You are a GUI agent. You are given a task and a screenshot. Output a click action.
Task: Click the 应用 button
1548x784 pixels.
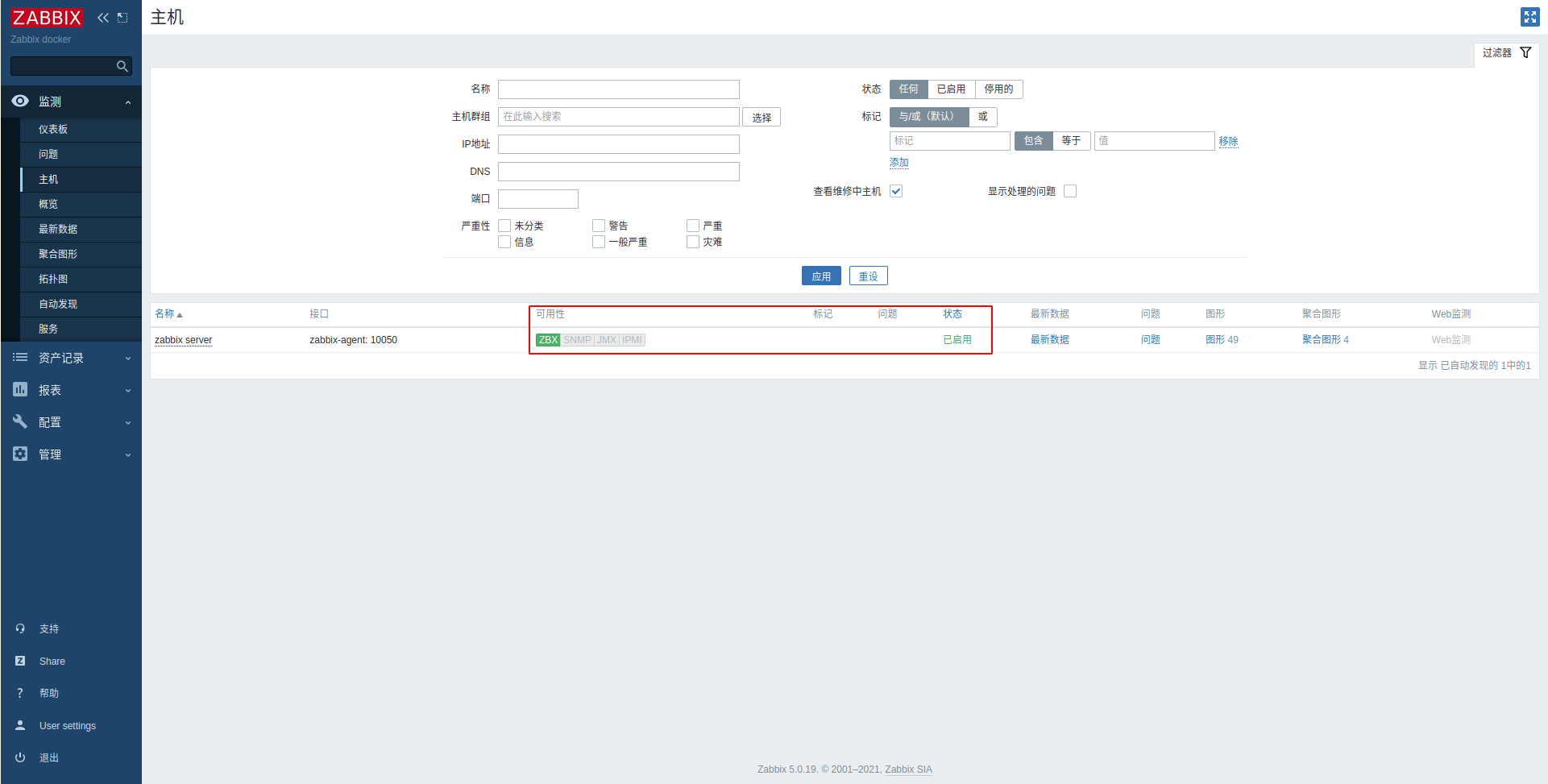821,276
